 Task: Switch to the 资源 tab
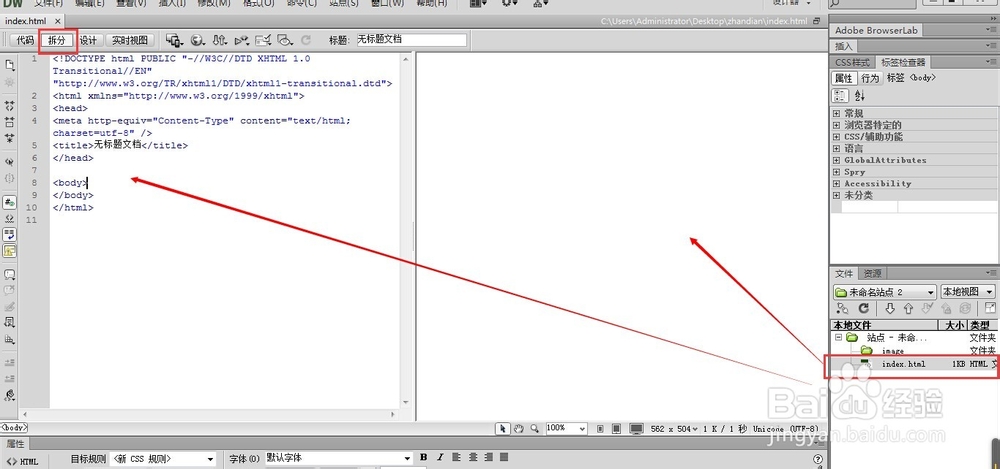(x=872, y=274)
